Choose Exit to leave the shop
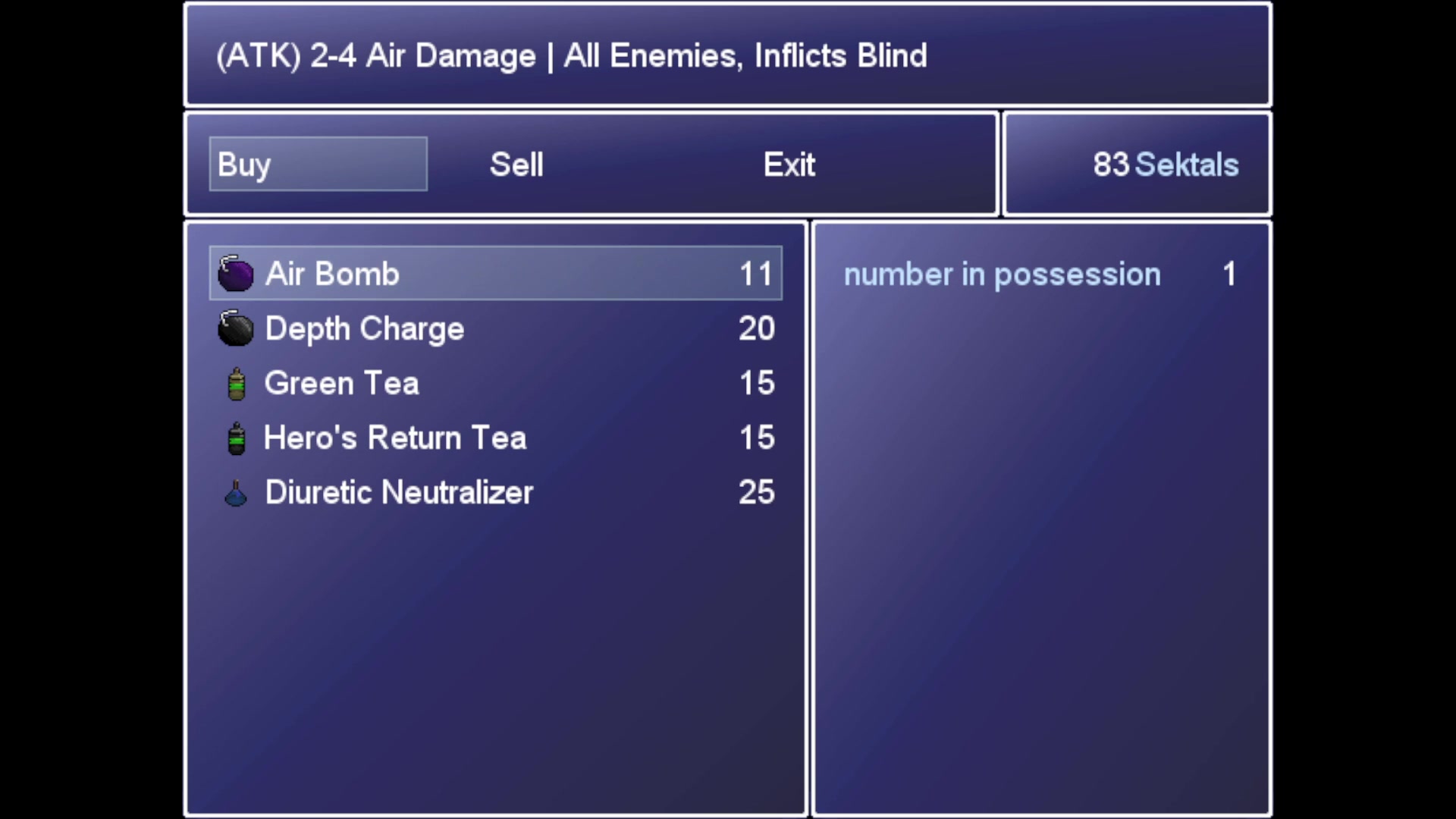The width and height of the screenshot is (1456, 819). pos(789,165)
